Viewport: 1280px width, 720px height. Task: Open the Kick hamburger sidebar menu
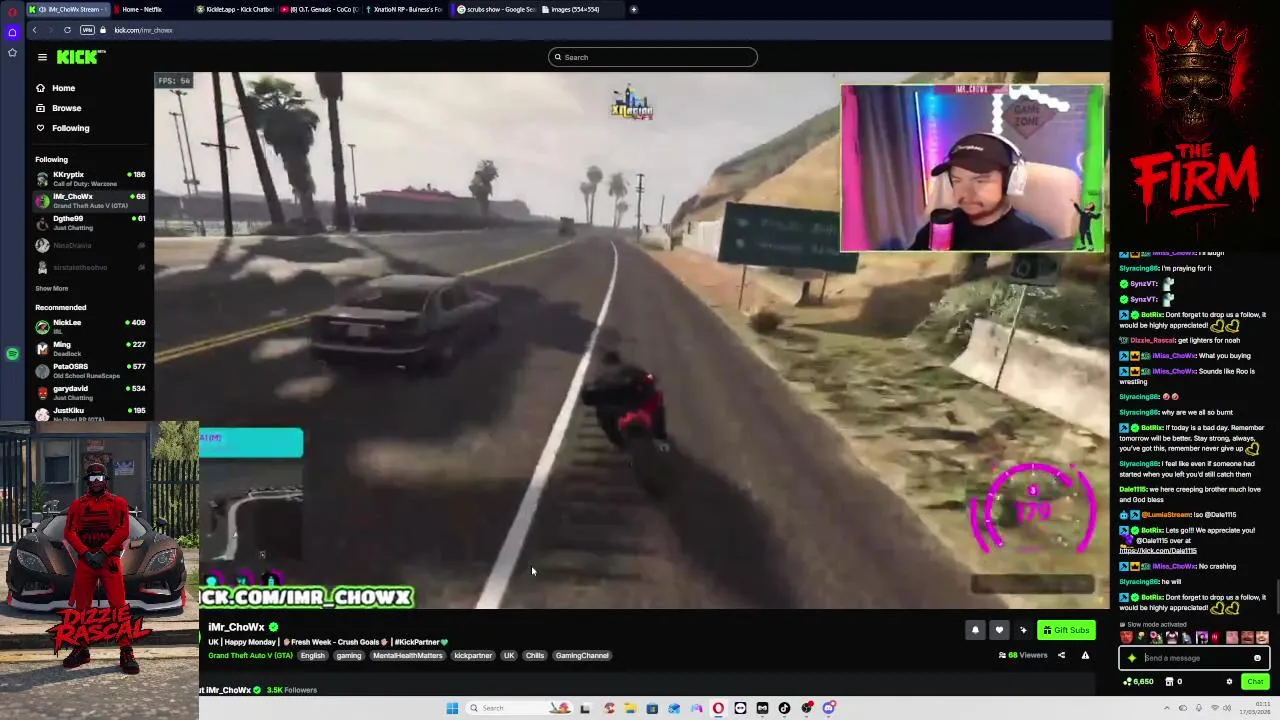coord(42,57)
